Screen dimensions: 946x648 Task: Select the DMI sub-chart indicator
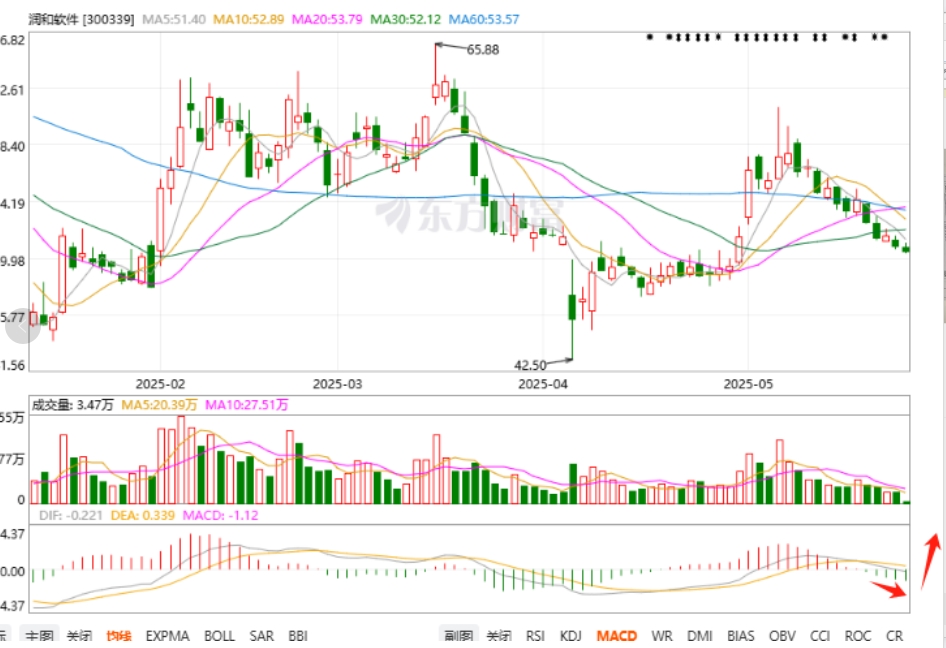point(700,636)
